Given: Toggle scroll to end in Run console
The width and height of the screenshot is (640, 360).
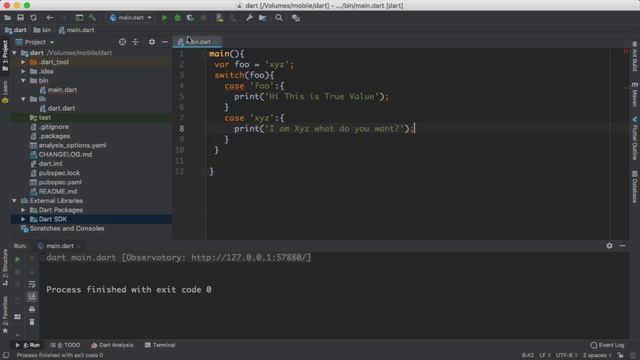Looking at the screenshot, I should (32, 296).
